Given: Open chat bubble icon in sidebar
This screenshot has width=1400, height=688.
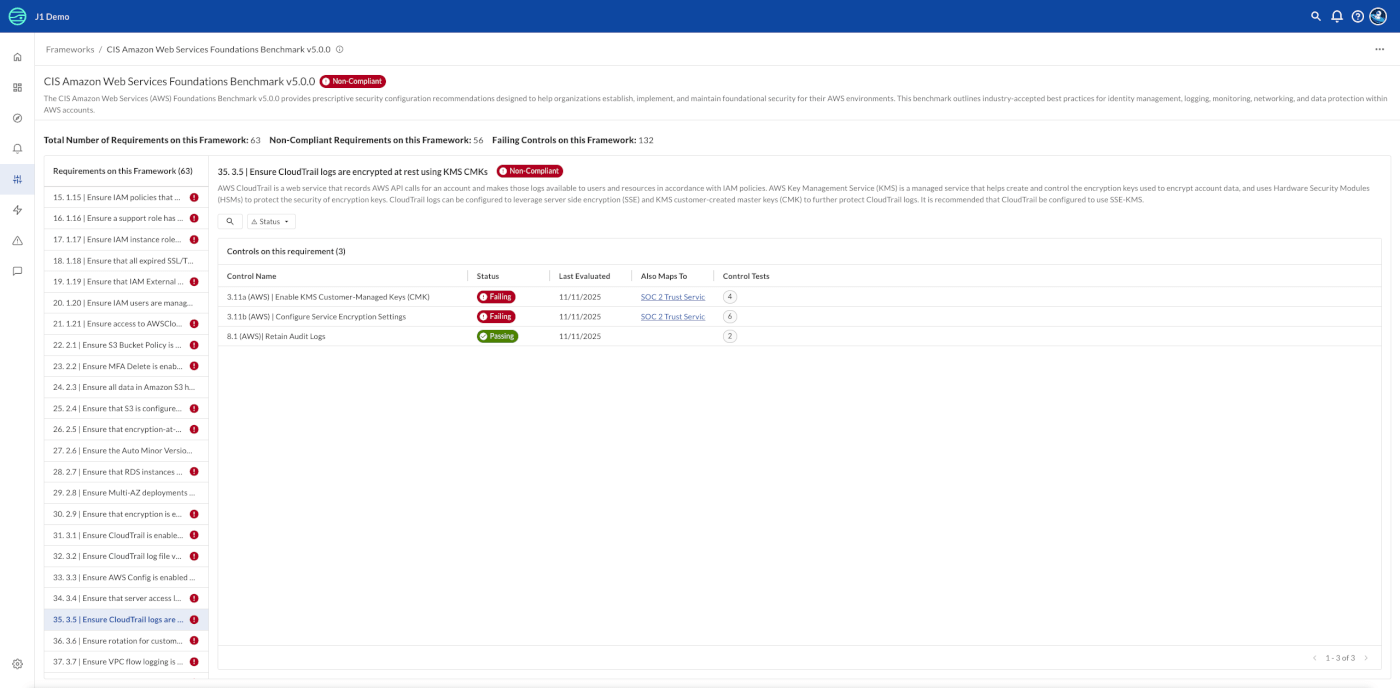Looking at the screenshot, I should (17, 271).
